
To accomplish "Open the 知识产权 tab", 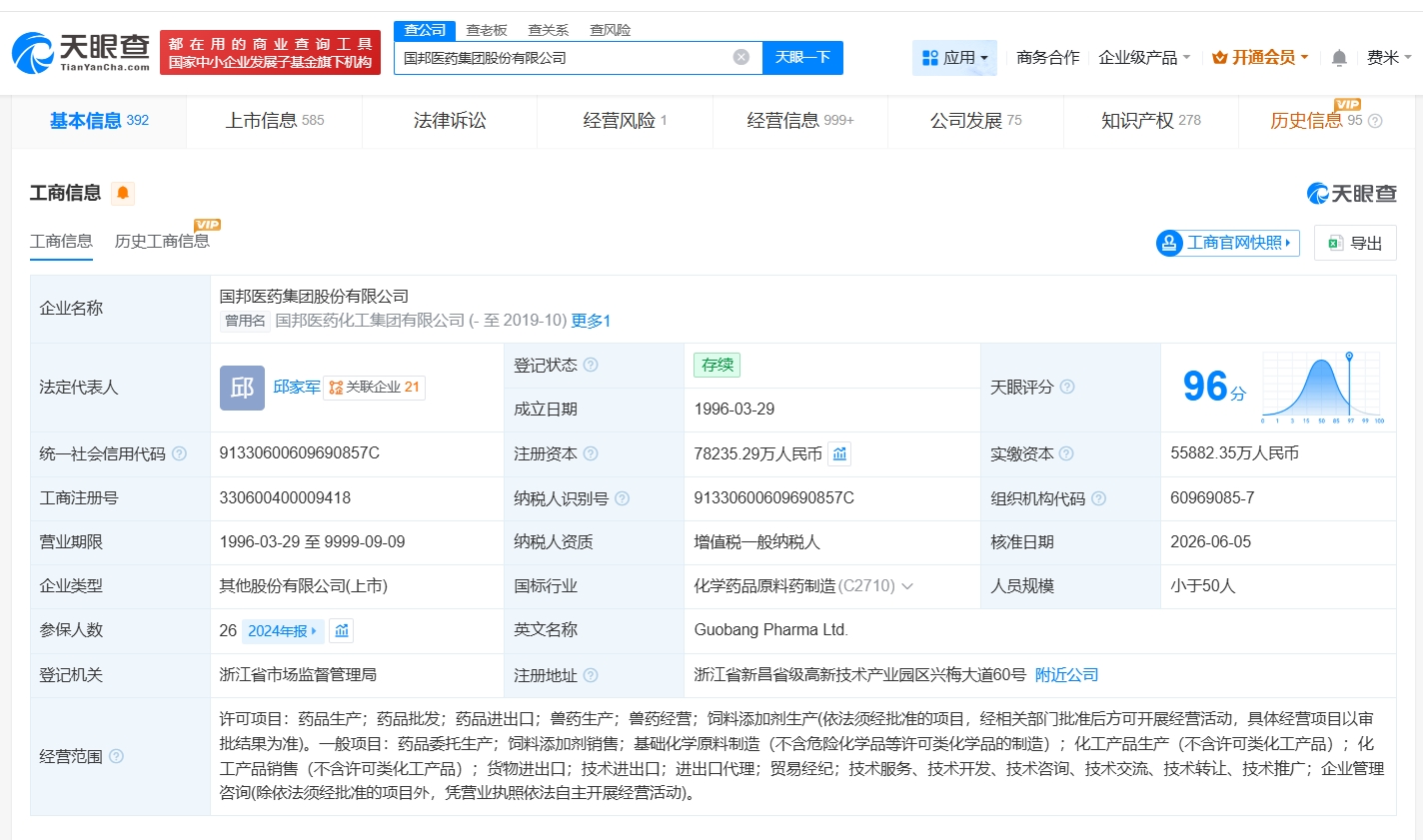I will coord(1150,121).
